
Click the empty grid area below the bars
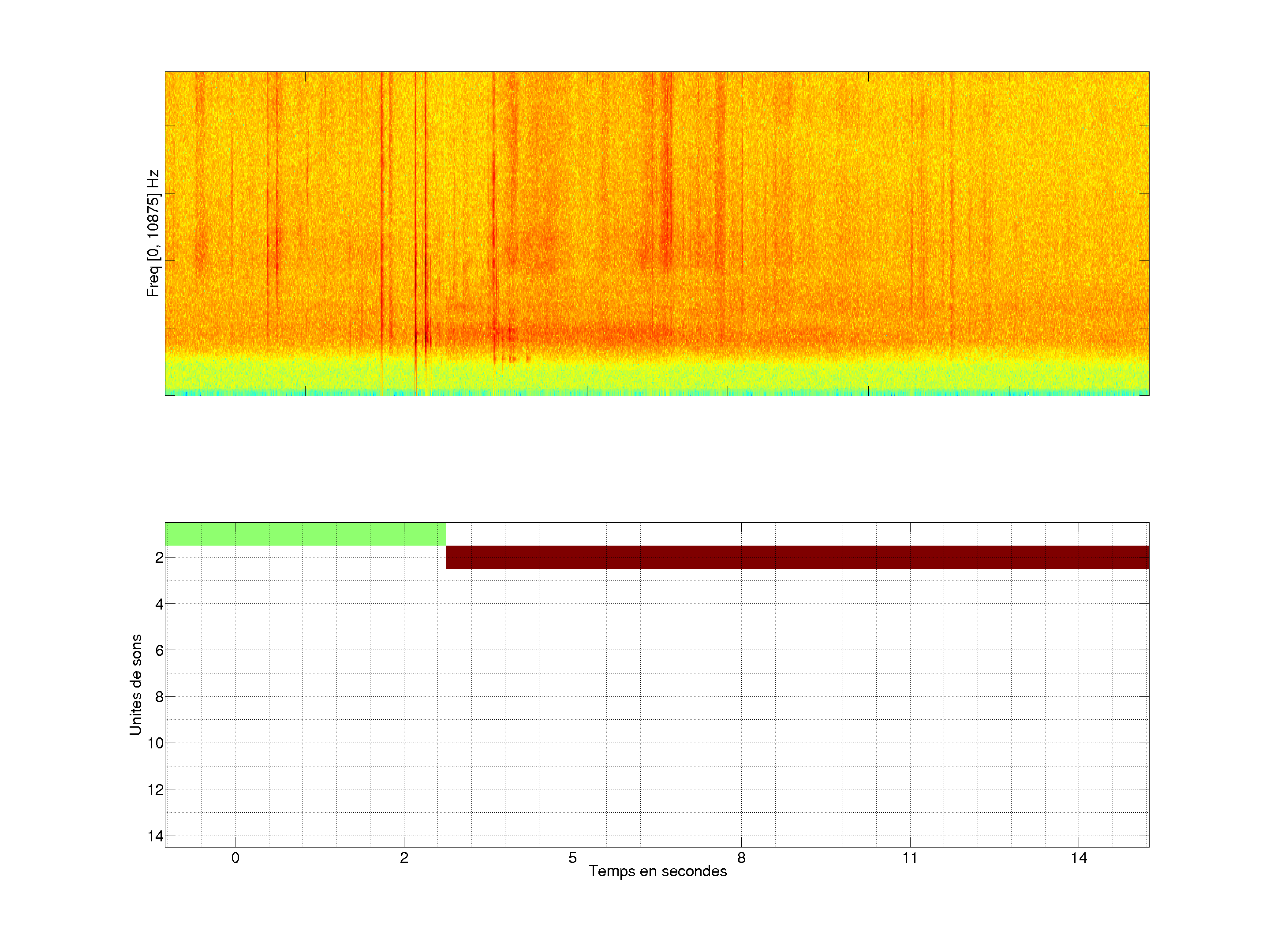pos(657,717)
